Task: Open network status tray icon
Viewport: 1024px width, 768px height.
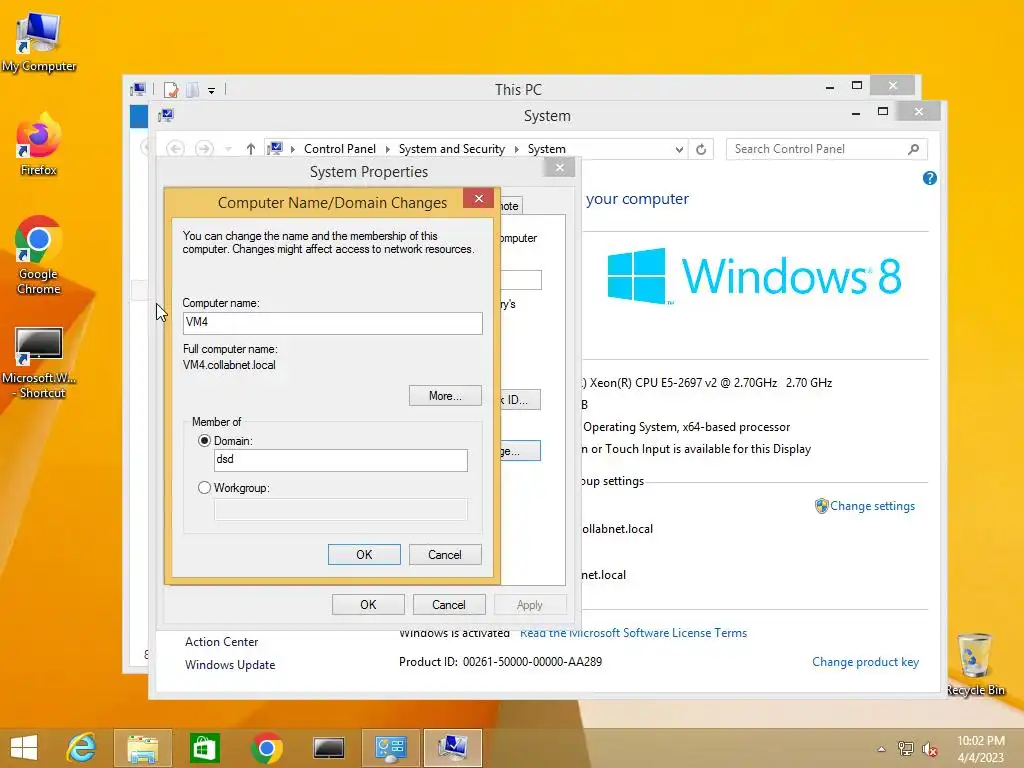Action: tap(905, 749)
